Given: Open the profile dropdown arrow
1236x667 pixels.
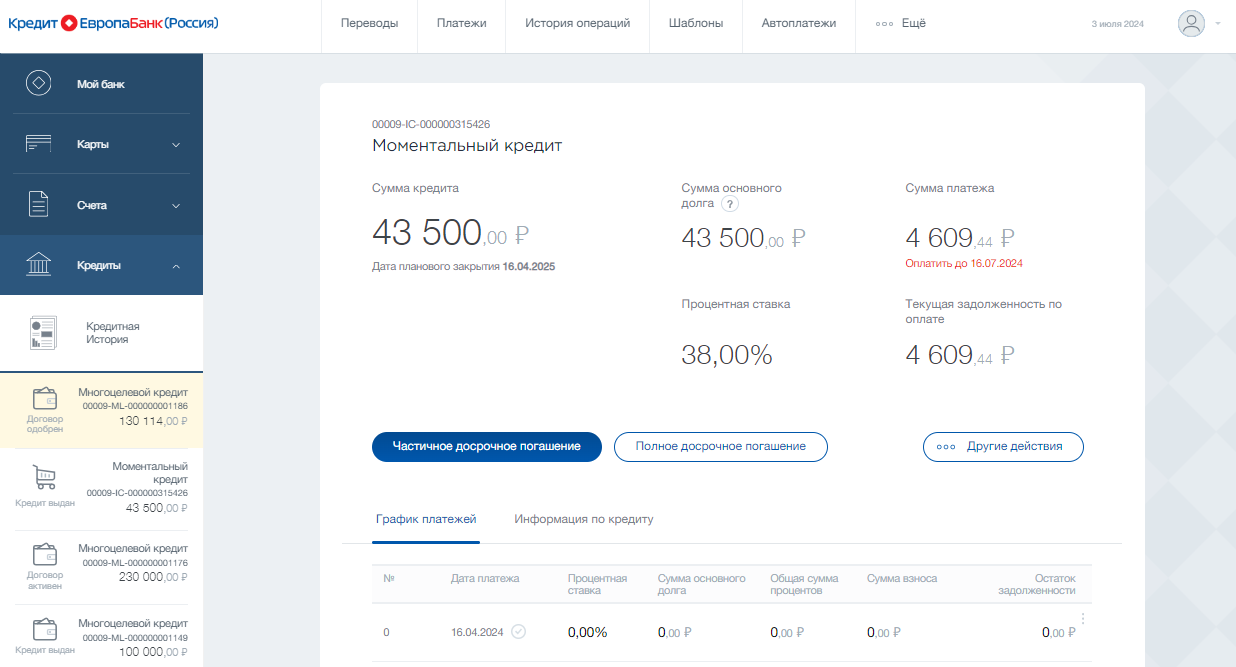Looking at the screenshot, I should 1218,24.
